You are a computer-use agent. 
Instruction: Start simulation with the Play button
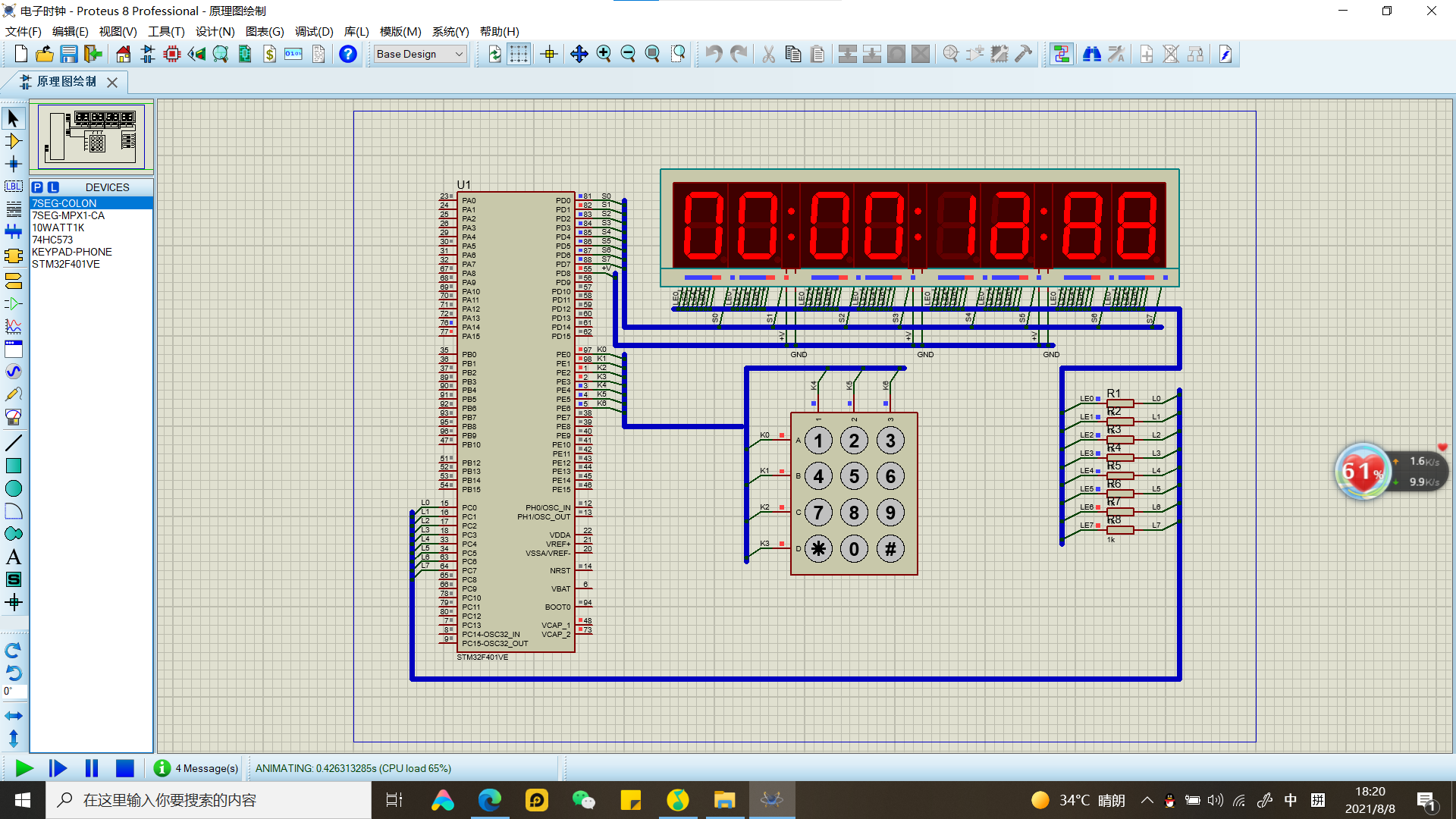click(x=24, y=768)
